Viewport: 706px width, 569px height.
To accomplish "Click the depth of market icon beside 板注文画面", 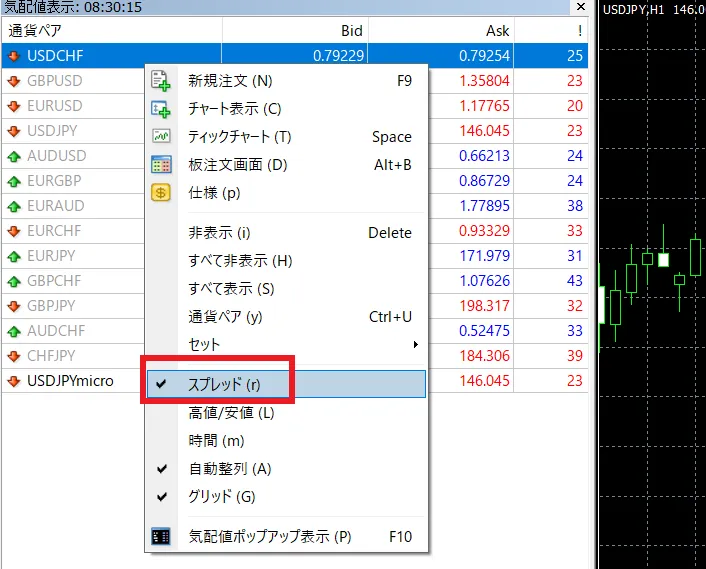I will coord(161,165).
